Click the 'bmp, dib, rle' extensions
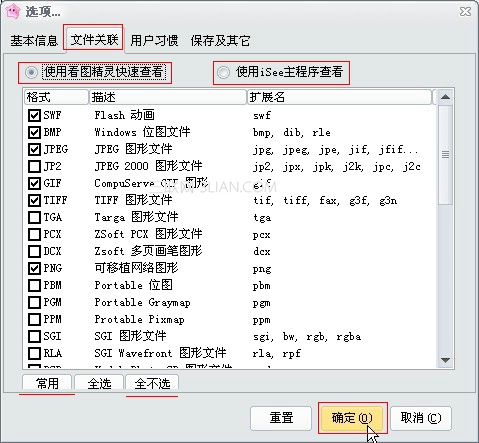 (292, 133)
